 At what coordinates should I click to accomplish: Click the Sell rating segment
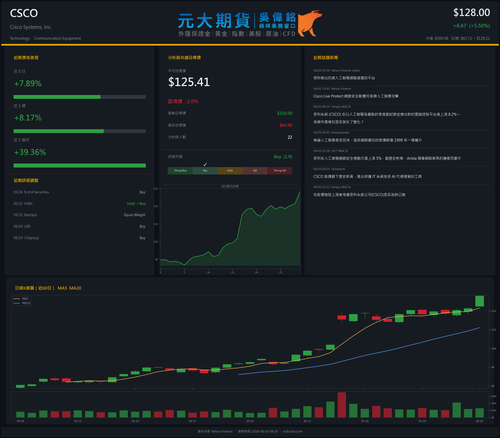click(x=255, y=171)
